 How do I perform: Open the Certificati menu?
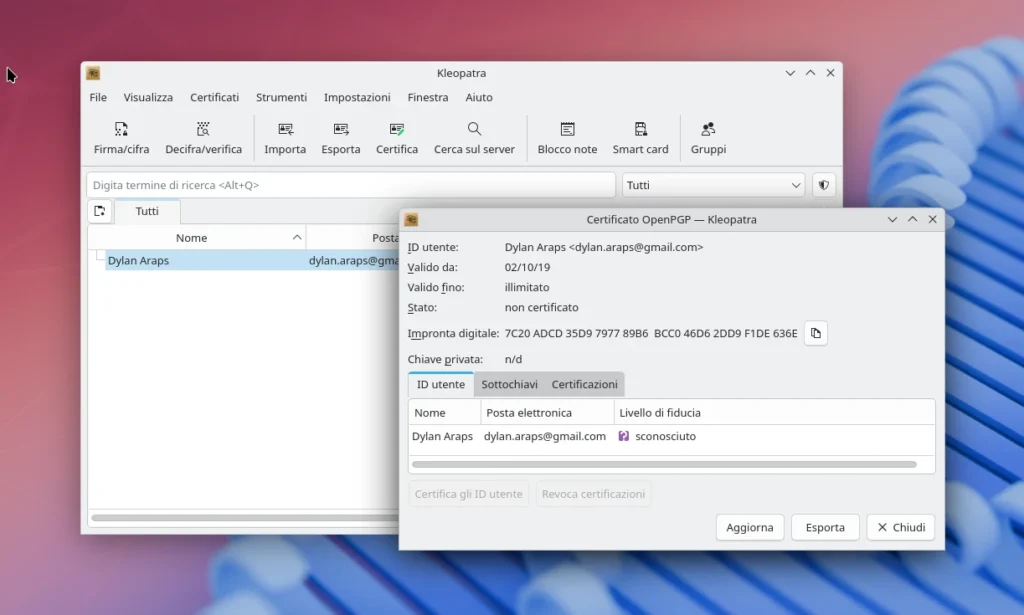tap(214, 98)
